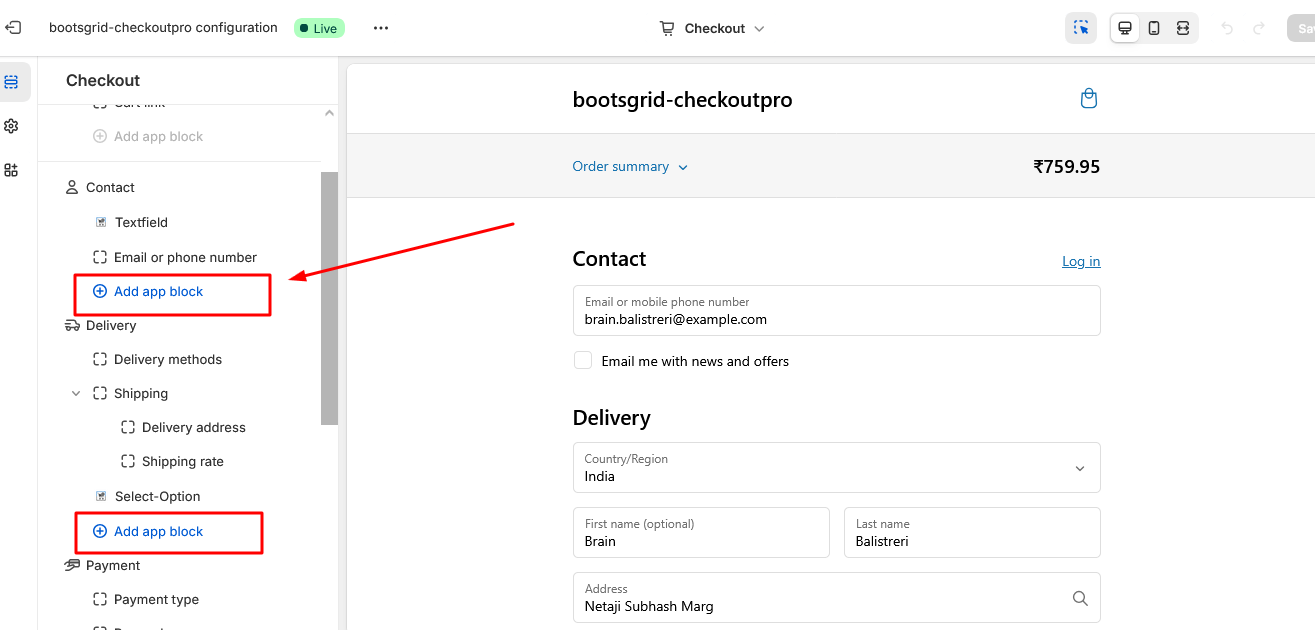Click the Live status badge
The image size is (1315, 630).
[319, 28]
